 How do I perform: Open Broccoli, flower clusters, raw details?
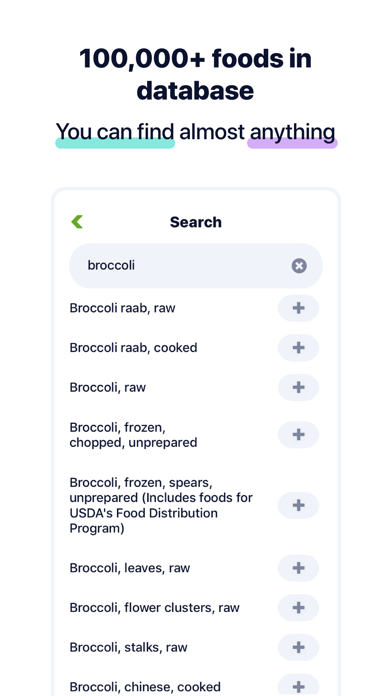pos(154,608)
